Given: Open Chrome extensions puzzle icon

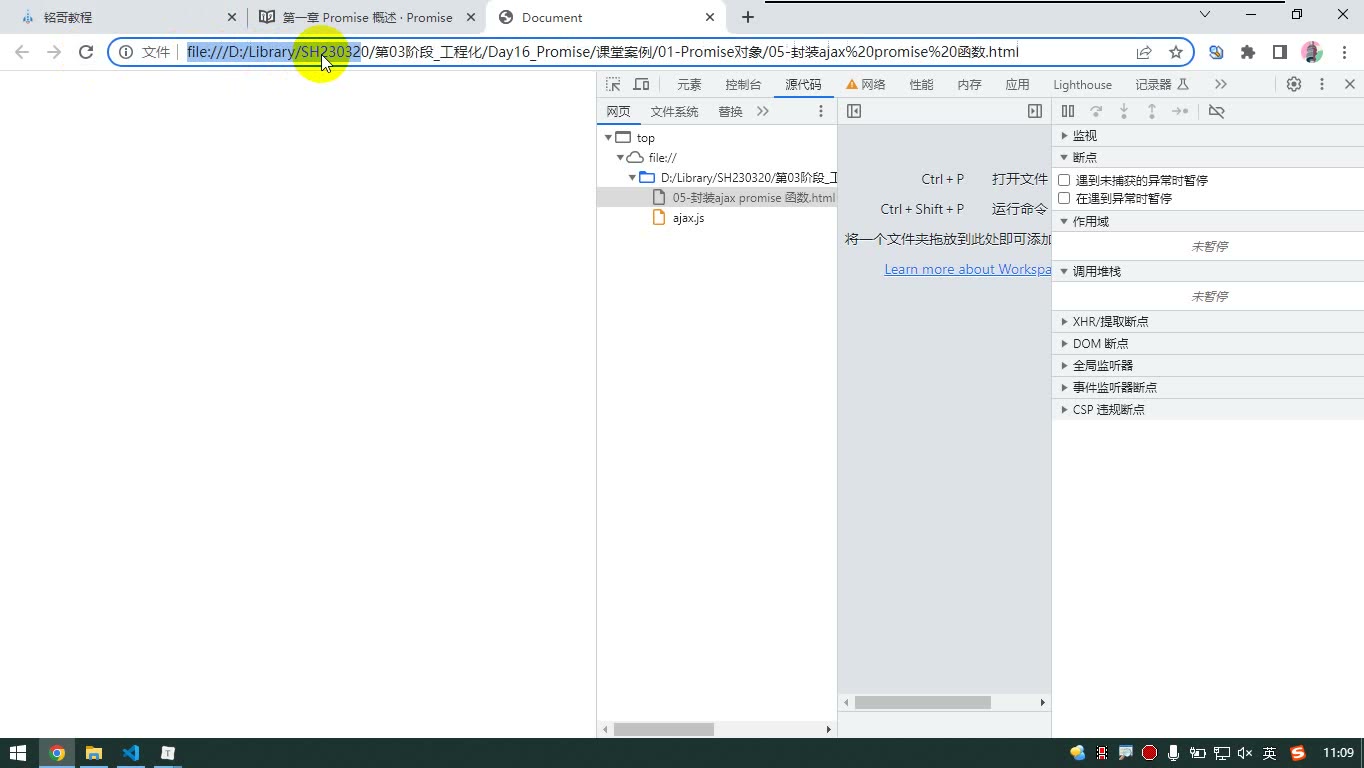Looking at the screenshot, I should point(1248,52).
